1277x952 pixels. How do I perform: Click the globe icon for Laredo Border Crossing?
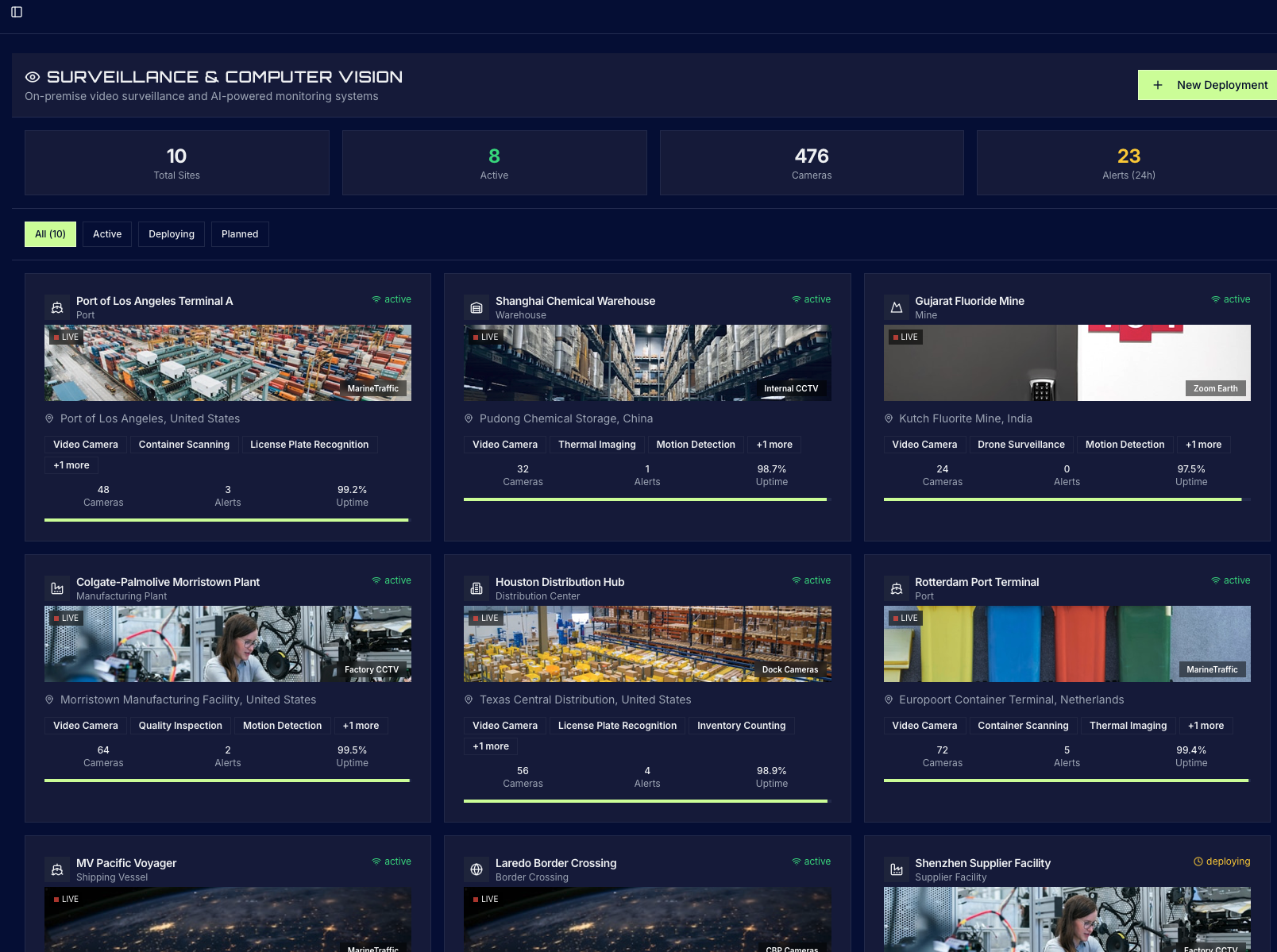(x=476, y=869)
